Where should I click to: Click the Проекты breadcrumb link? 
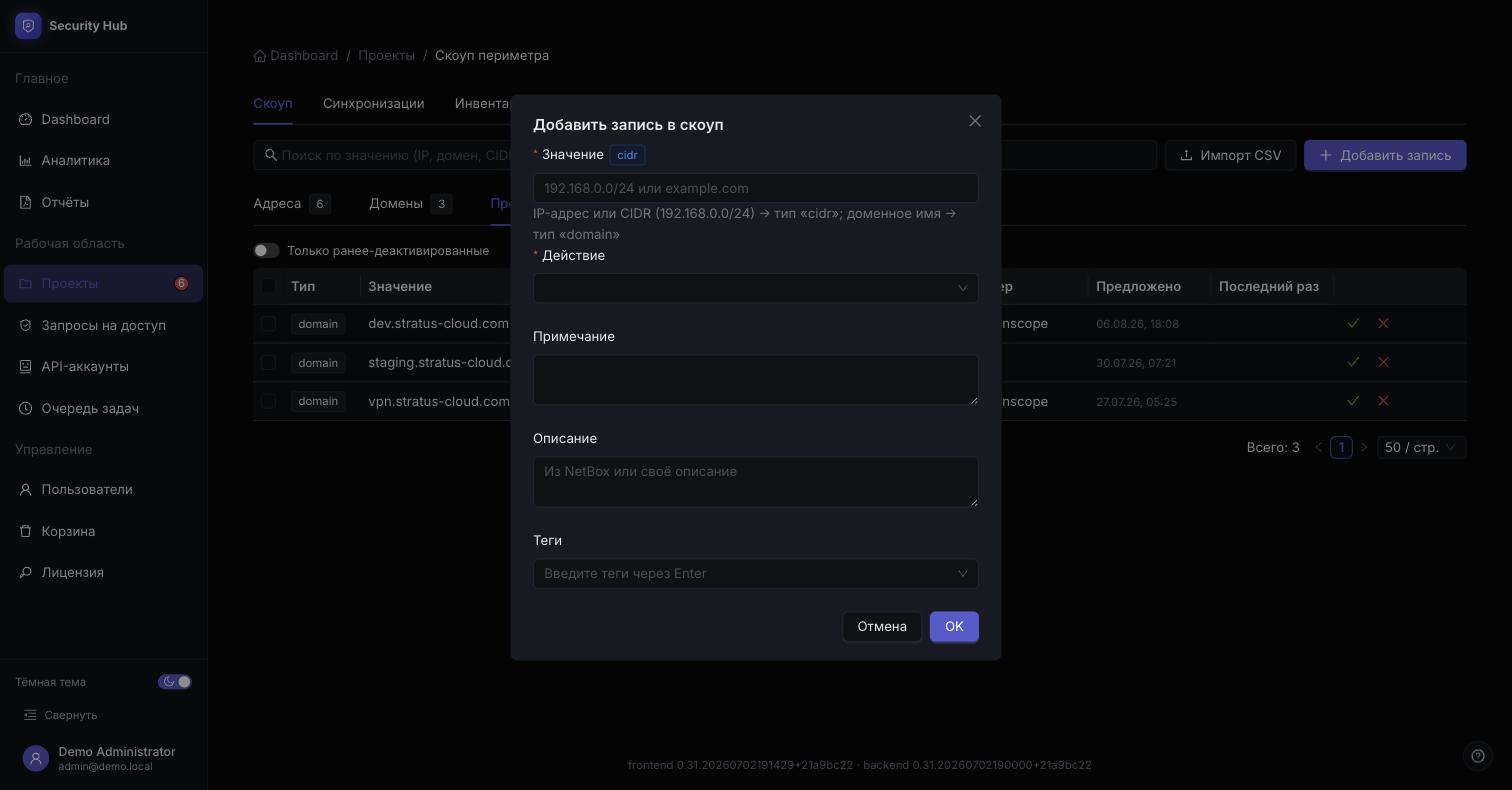[x=387, y=56]
